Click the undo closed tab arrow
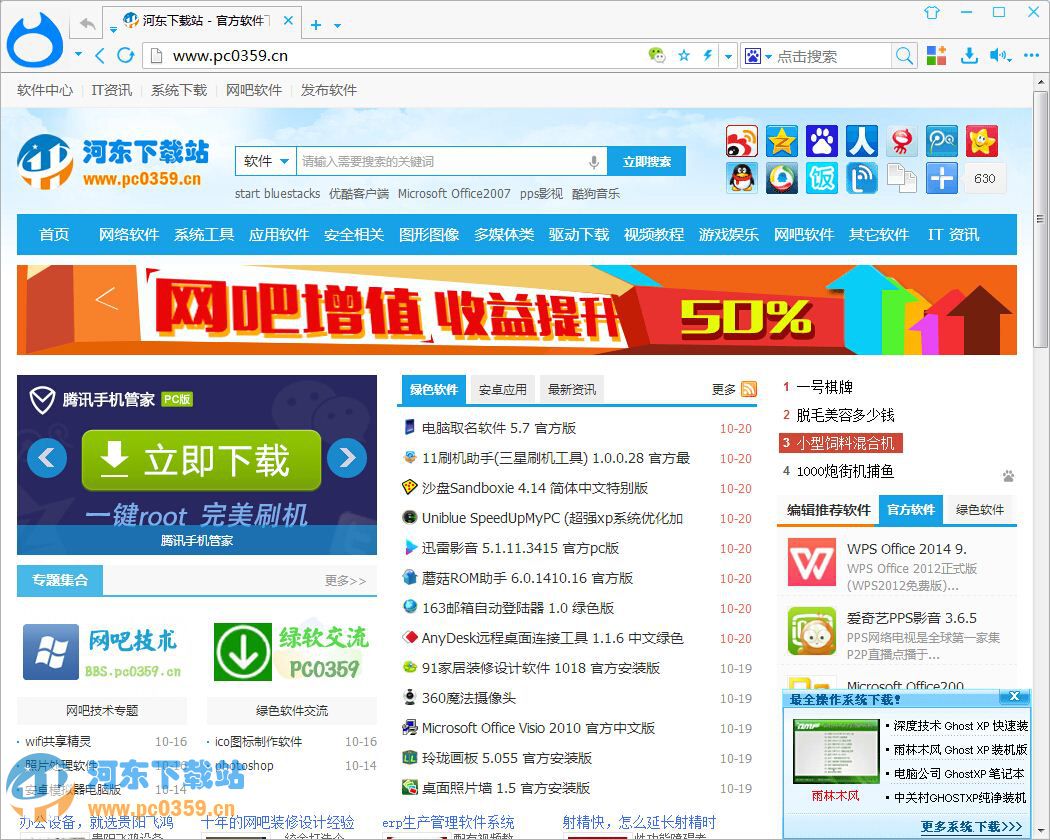Viewport: 1050px width, 840px height. click(x=88, y=24)
